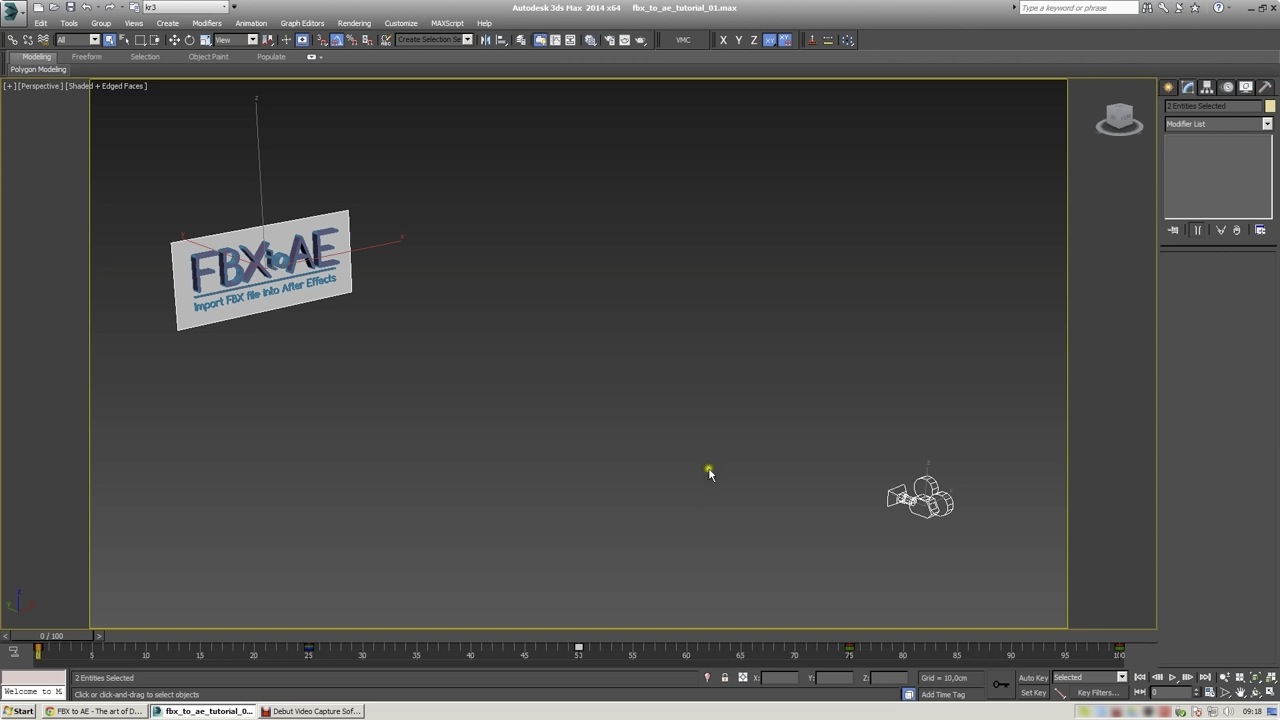Switch to the Hierarchy command panel
The height and width of the screenshot is (720, 1280).
tap(1207, 87)
